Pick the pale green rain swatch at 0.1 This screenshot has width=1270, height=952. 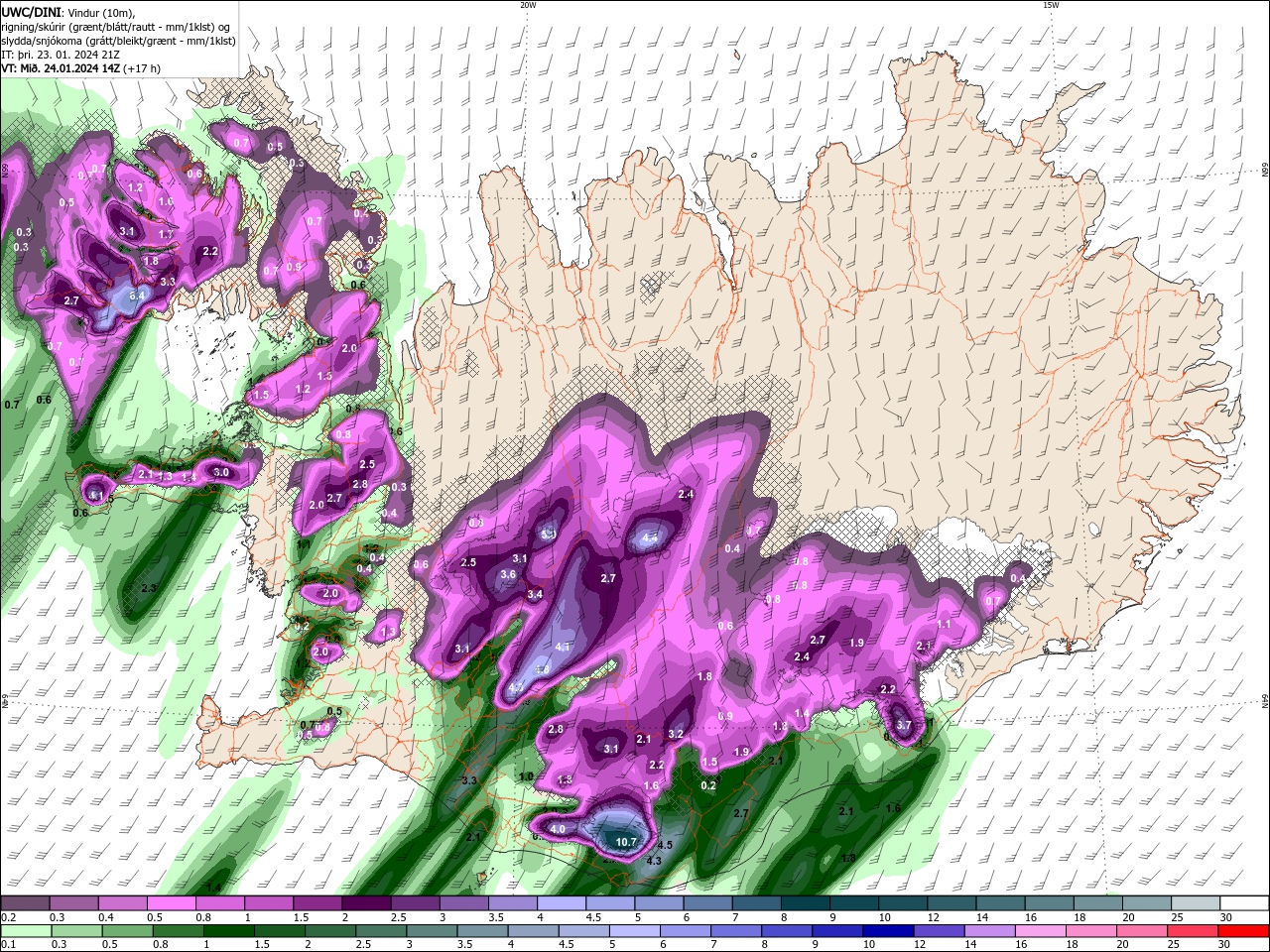pos(25,931)
